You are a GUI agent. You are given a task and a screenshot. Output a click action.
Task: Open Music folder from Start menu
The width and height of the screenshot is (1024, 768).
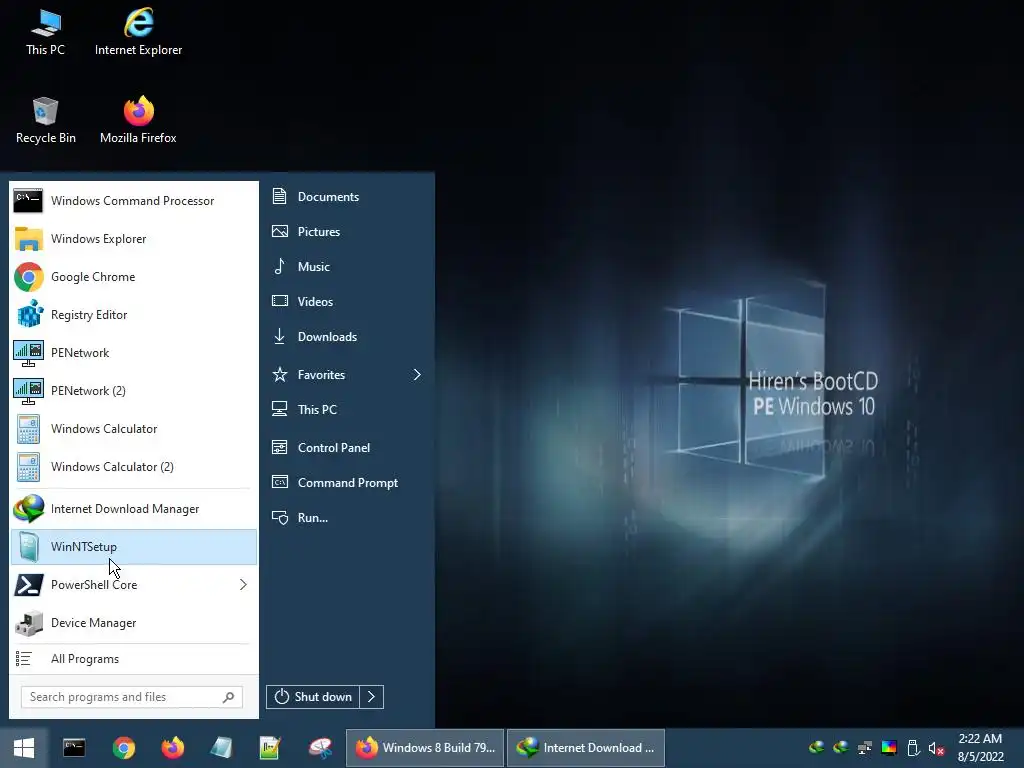click(x=349, y=266)
